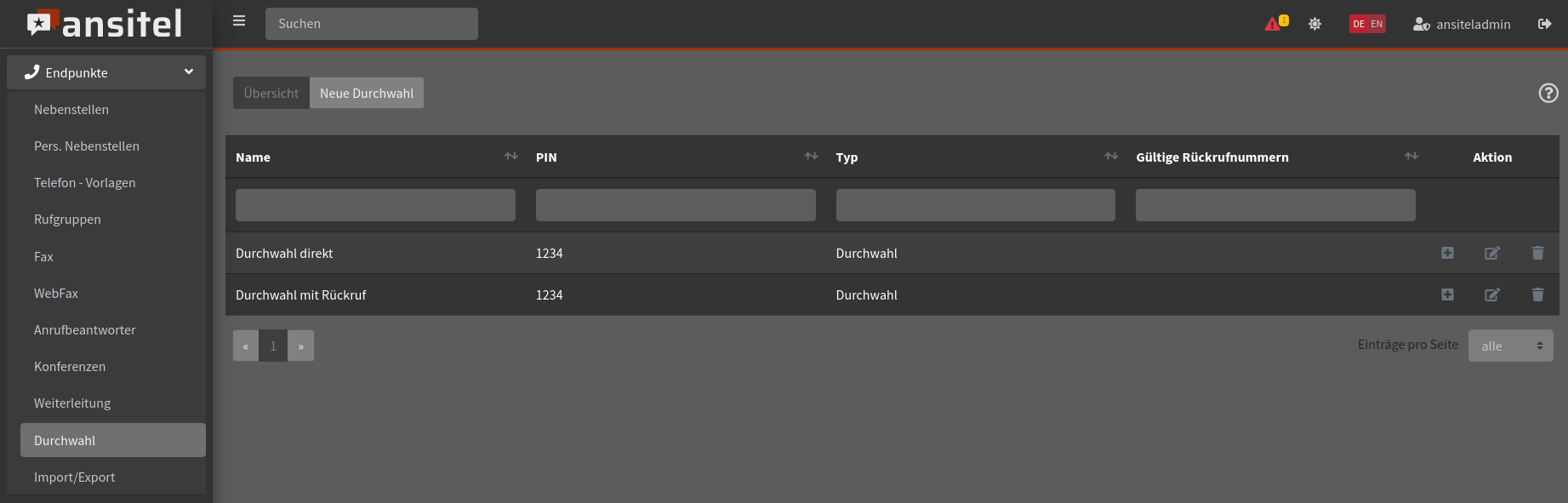The width and height of the screenshot is (1568, 503).
Task: Click the theme brightness icon
Action: tap(1314, 24)
